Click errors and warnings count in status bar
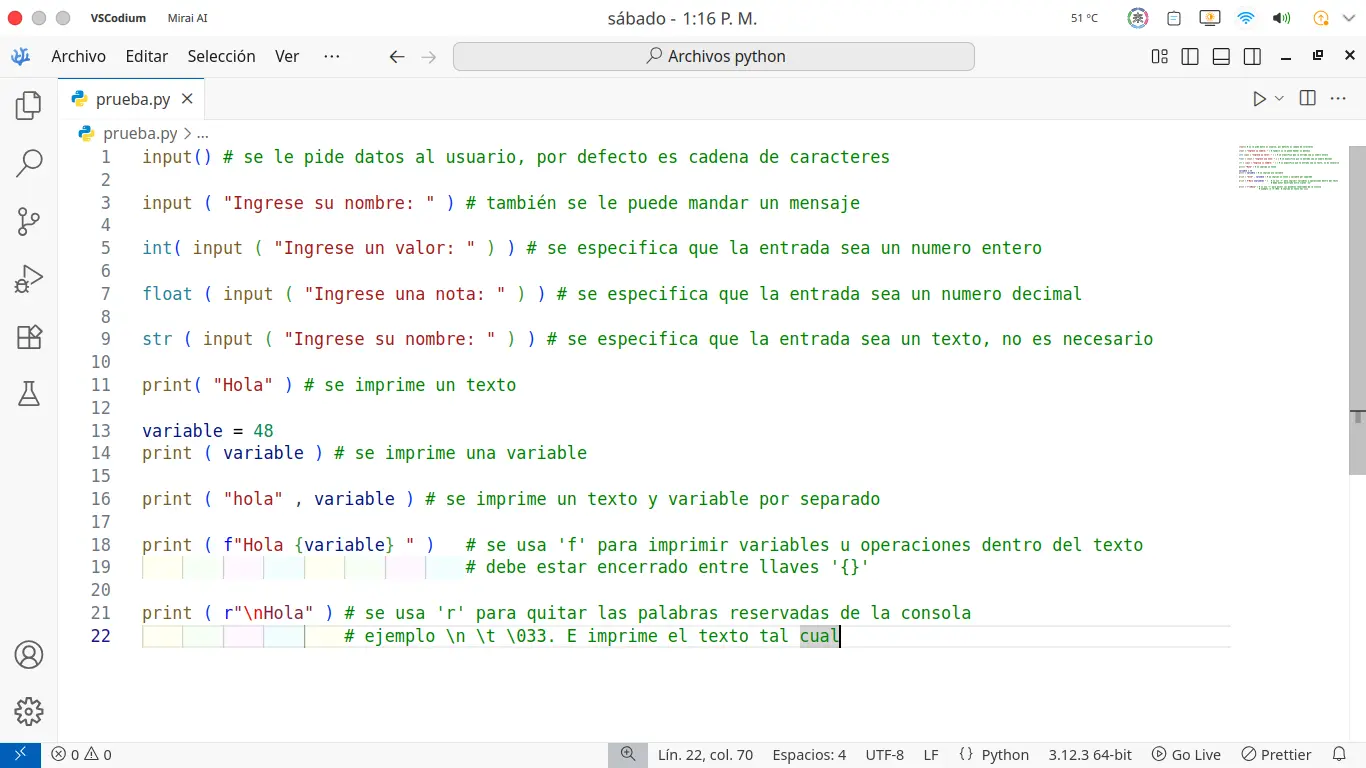1366x768 pixels. (82, 755)
